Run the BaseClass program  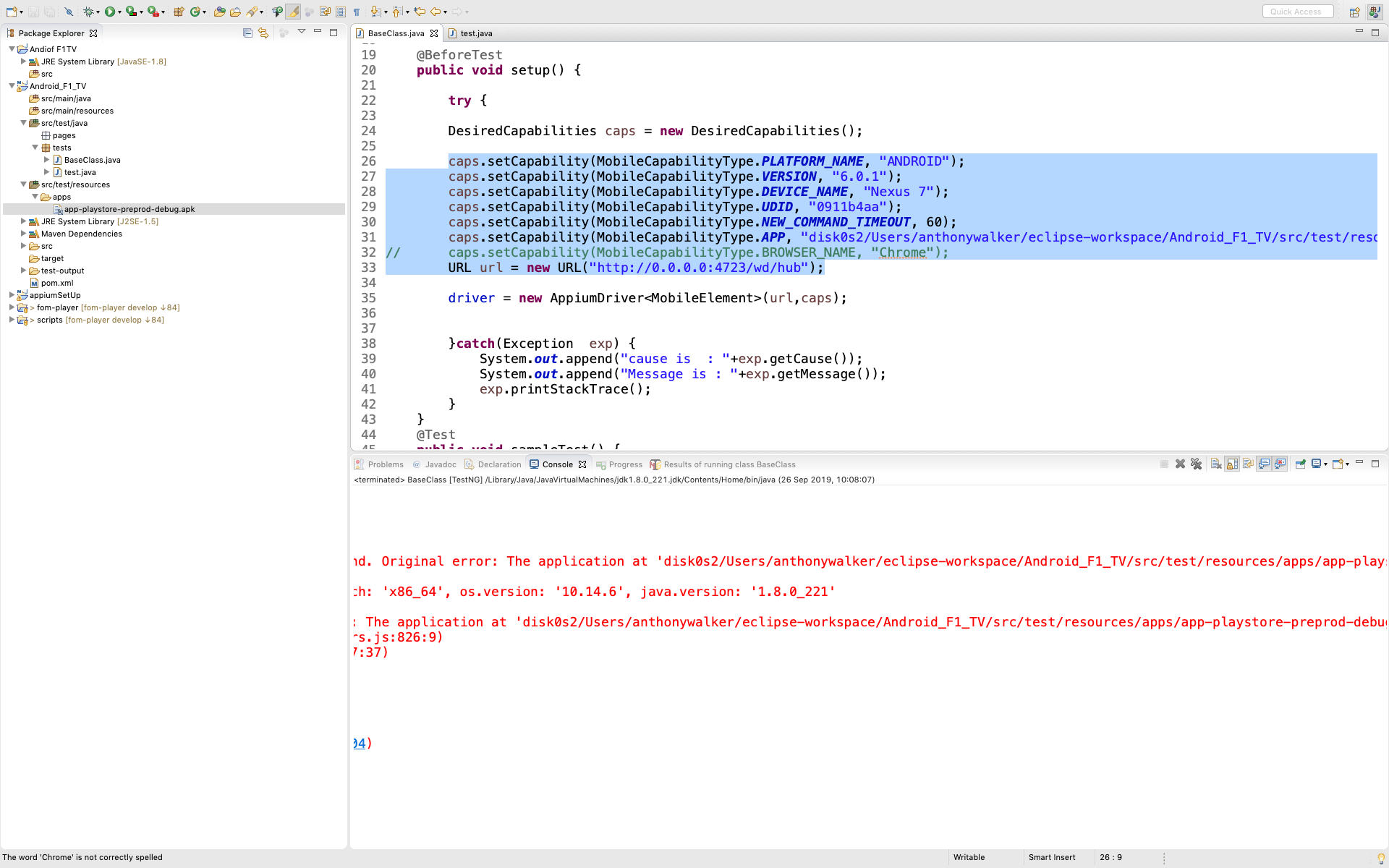coord(110,11)
